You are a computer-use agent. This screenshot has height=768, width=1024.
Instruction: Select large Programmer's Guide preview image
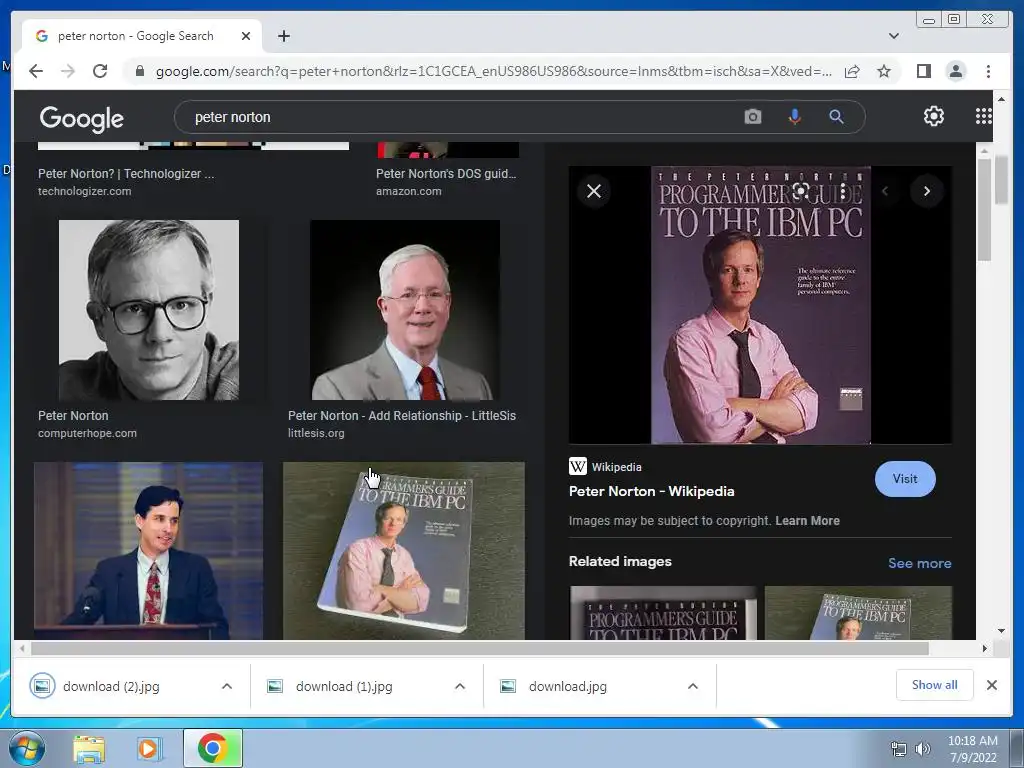pos(760,305)
